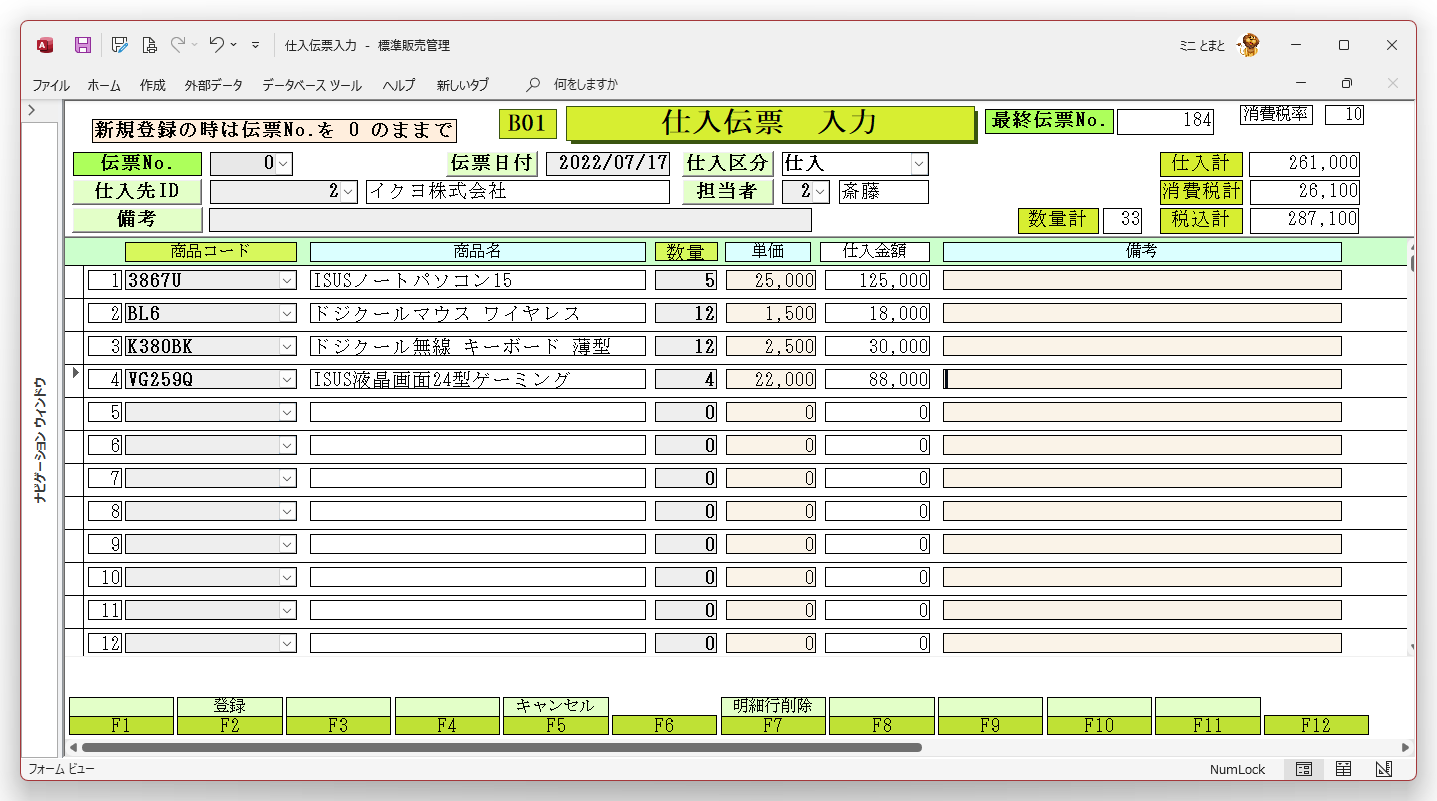Switch to Layout View status bar icon
This screenshot has width=1437, height=801.
pos(1343,769)
